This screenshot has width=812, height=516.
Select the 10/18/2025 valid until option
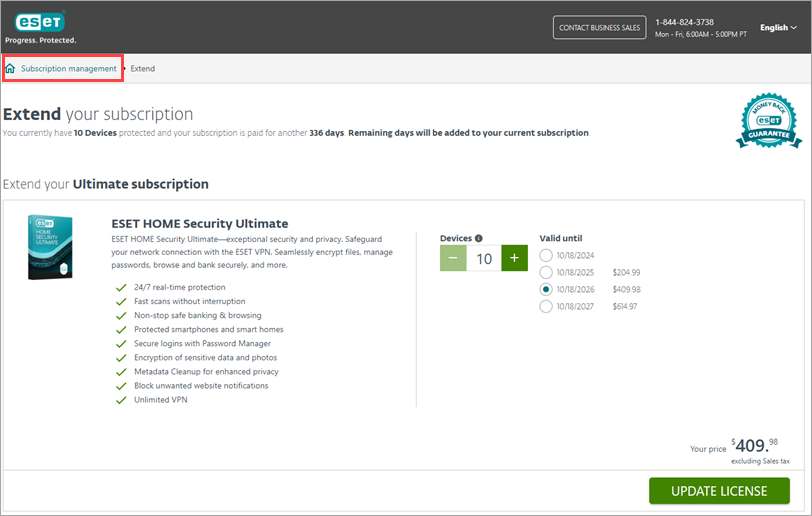coord(546,272)
